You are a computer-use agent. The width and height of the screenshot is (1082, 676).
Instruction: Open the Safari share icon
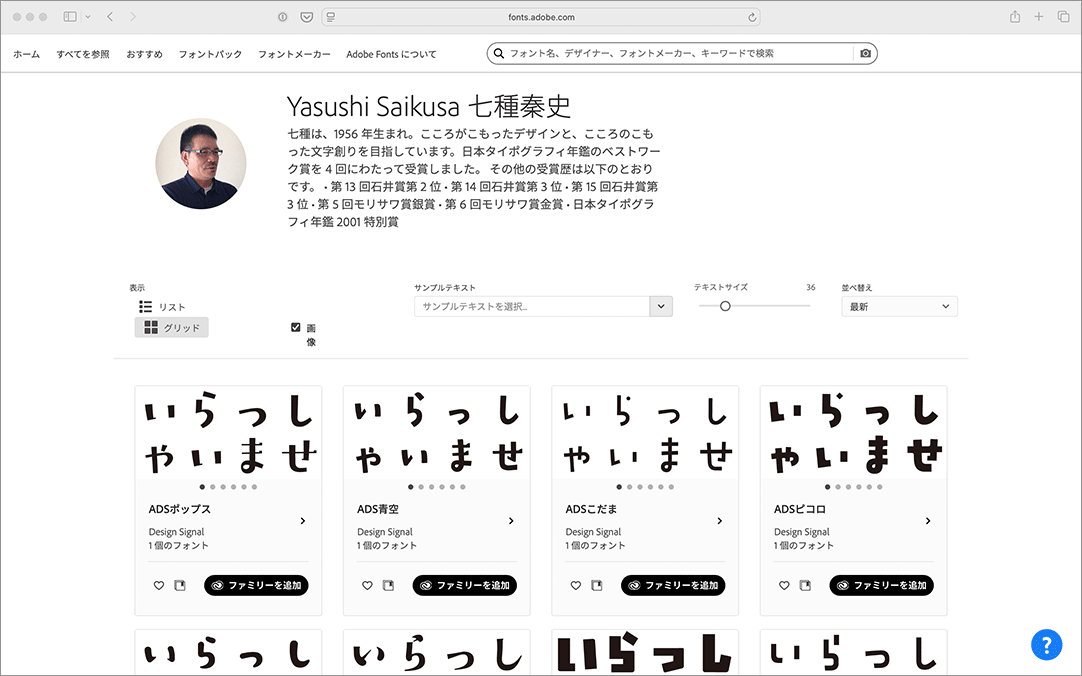coord(1014,17)
